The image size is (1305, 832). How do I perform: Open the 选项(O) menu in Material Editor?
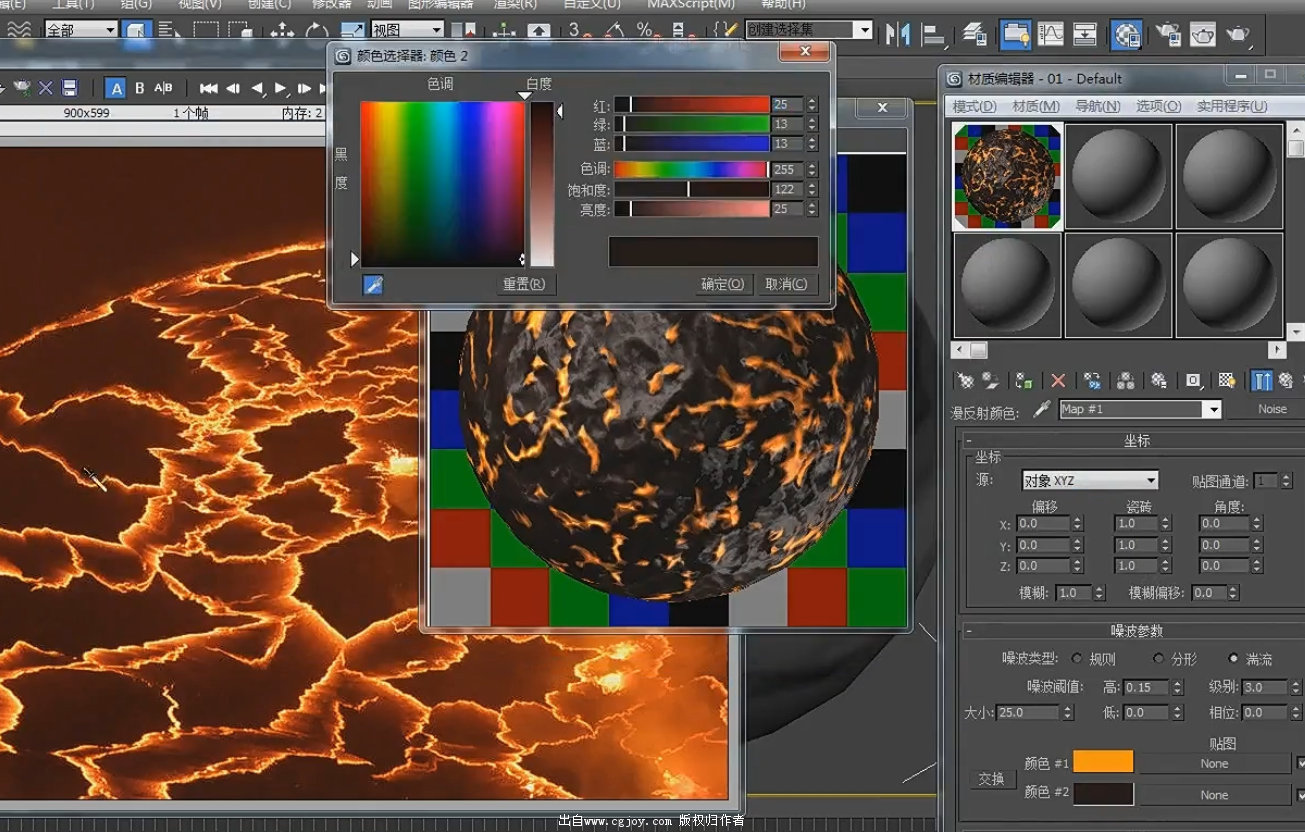1158,106
